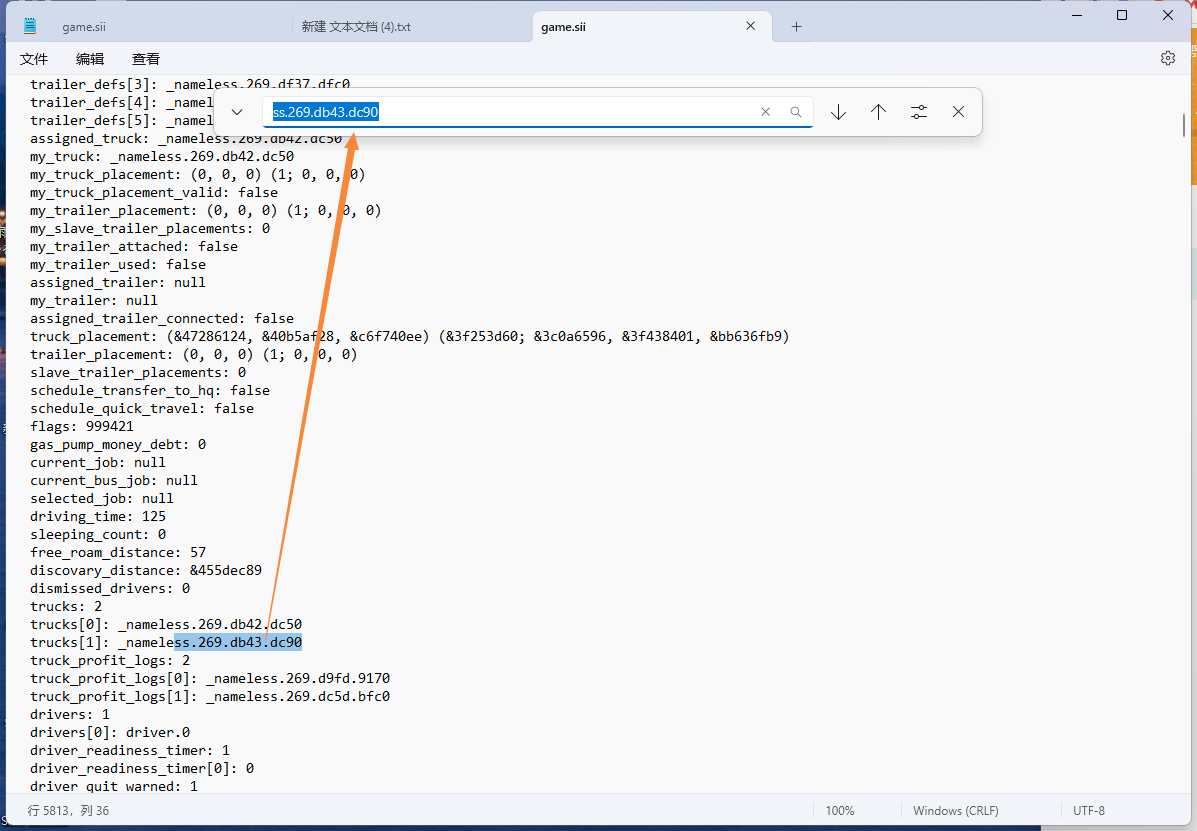Click the Notepad app icon in the title bar
The width and height of the screenshot is (1197, 831).
(x=30, y=26)
